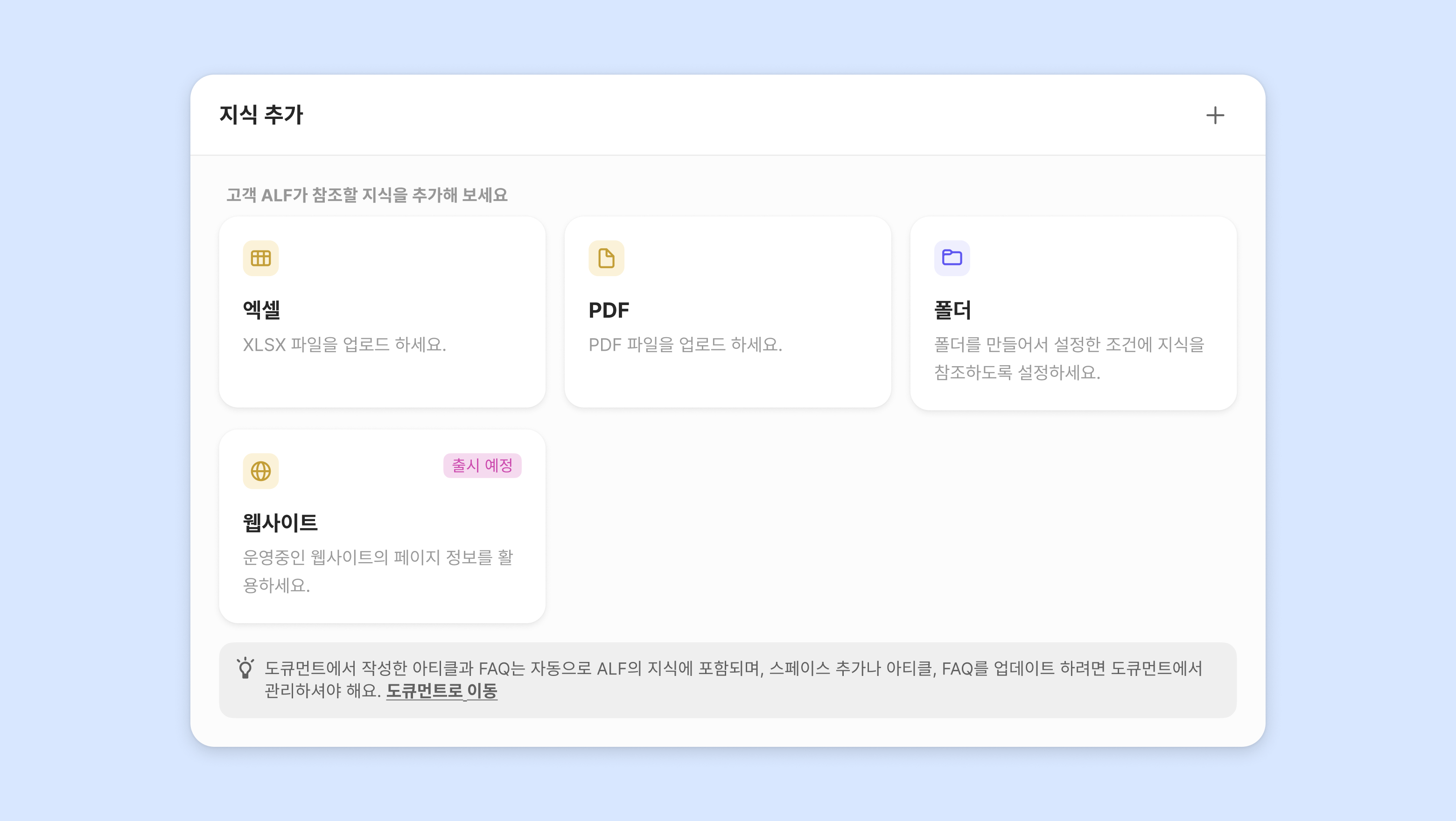Click the XLSX 파일을 업로드 하세요 description
This screenshot has width=1456, height=821.
tap(344, 344)
